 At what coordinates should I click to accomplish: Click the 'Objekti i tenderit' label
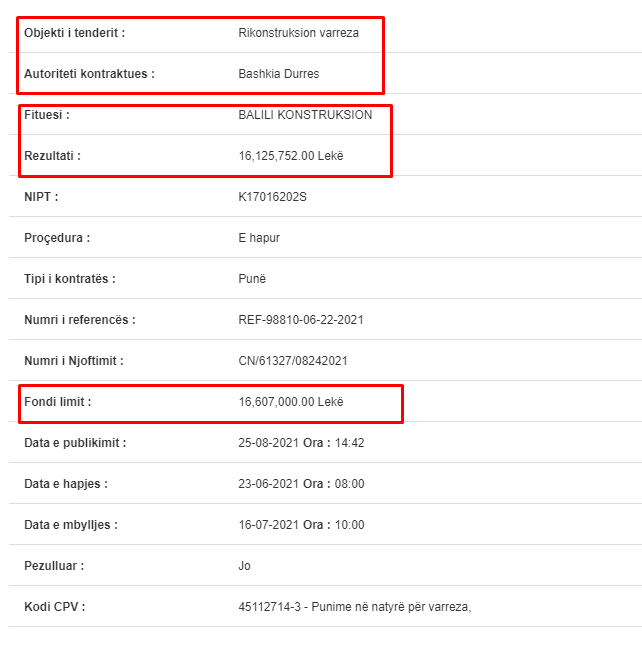[75, 33]
